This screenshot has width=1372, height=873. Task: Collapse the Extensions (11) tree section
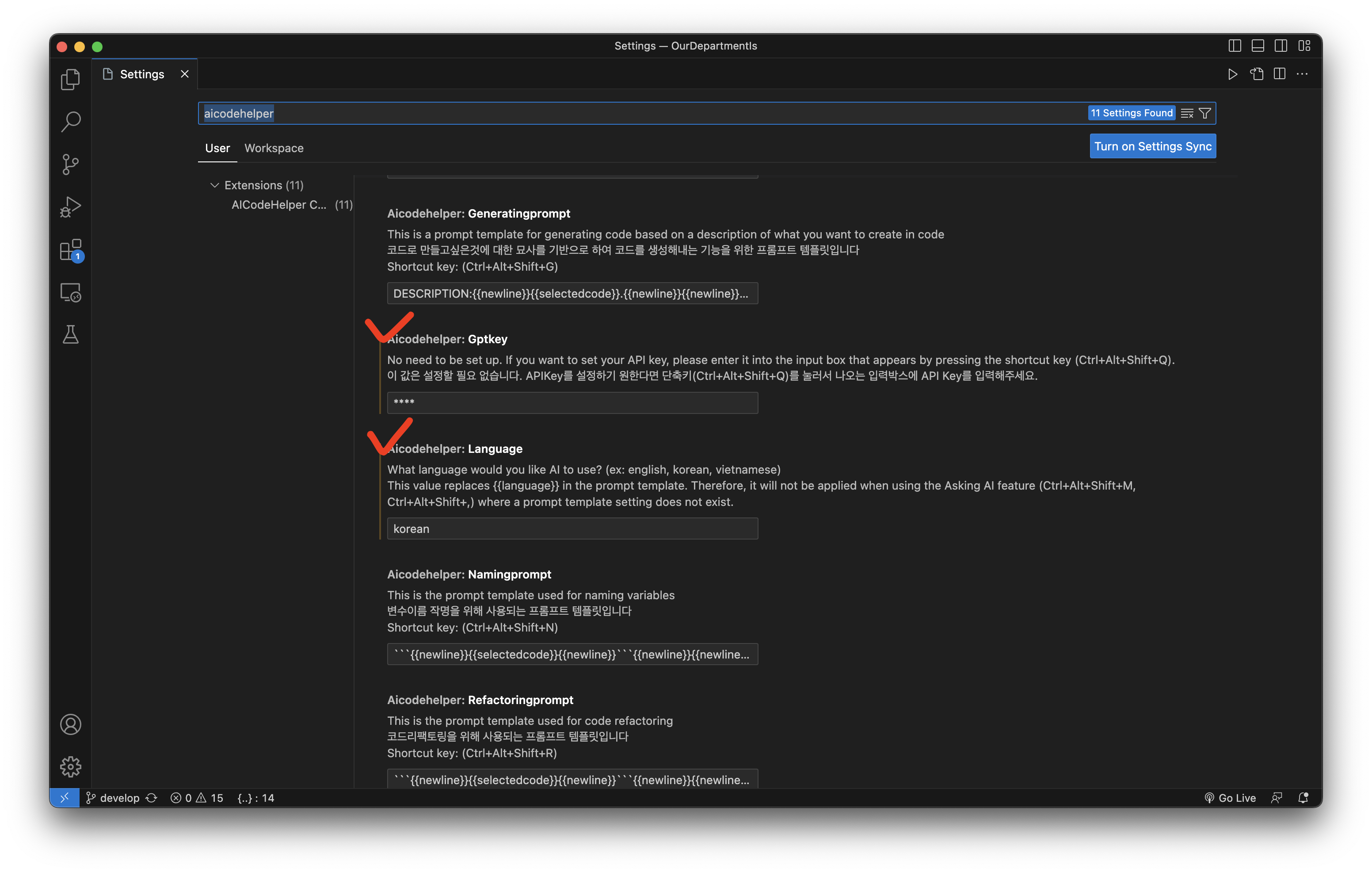click(x=215, y=185)
